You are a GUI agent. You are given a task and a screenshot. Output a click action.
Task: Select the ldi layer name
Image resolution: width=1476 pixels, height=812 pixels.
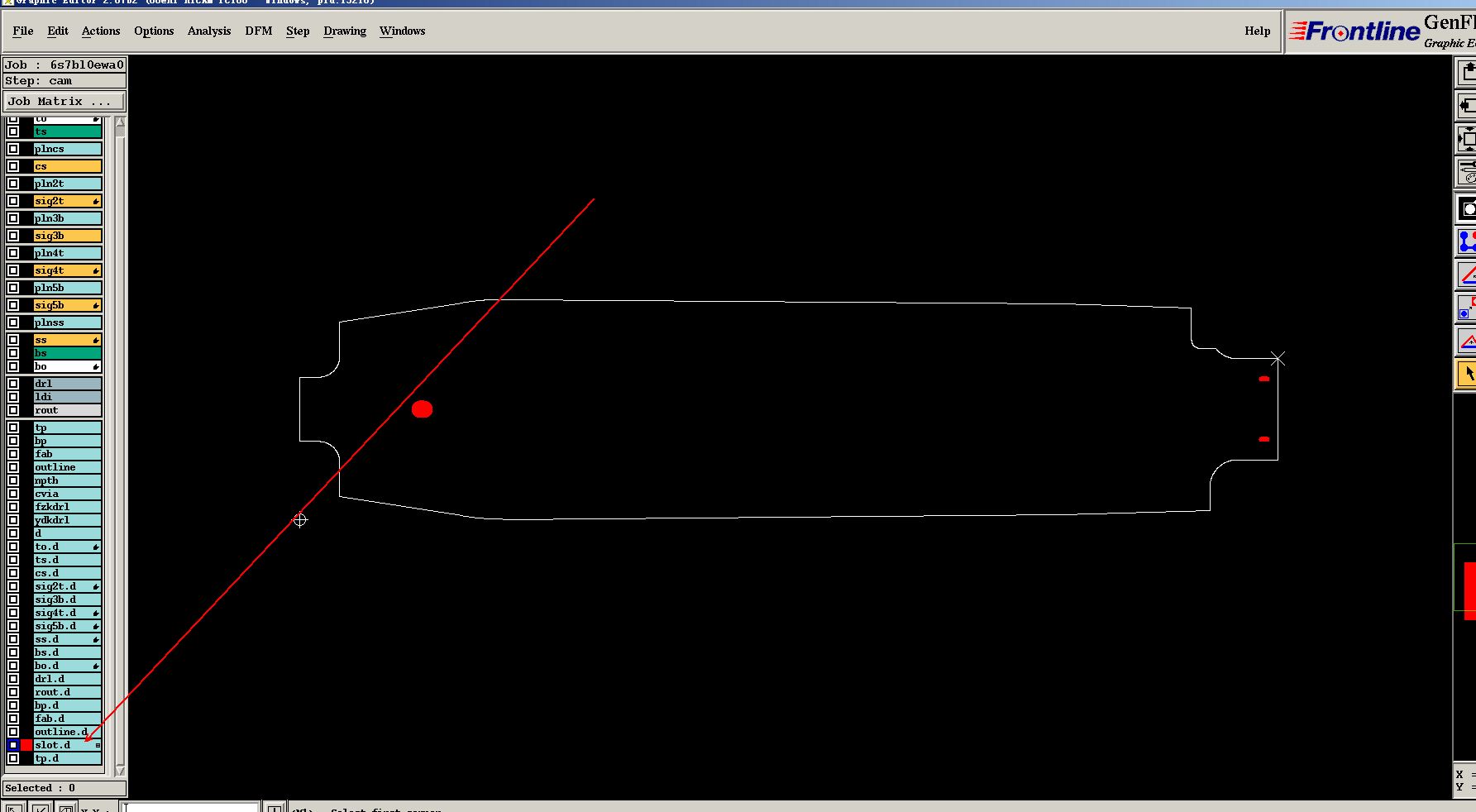click(x=68, y=397)
